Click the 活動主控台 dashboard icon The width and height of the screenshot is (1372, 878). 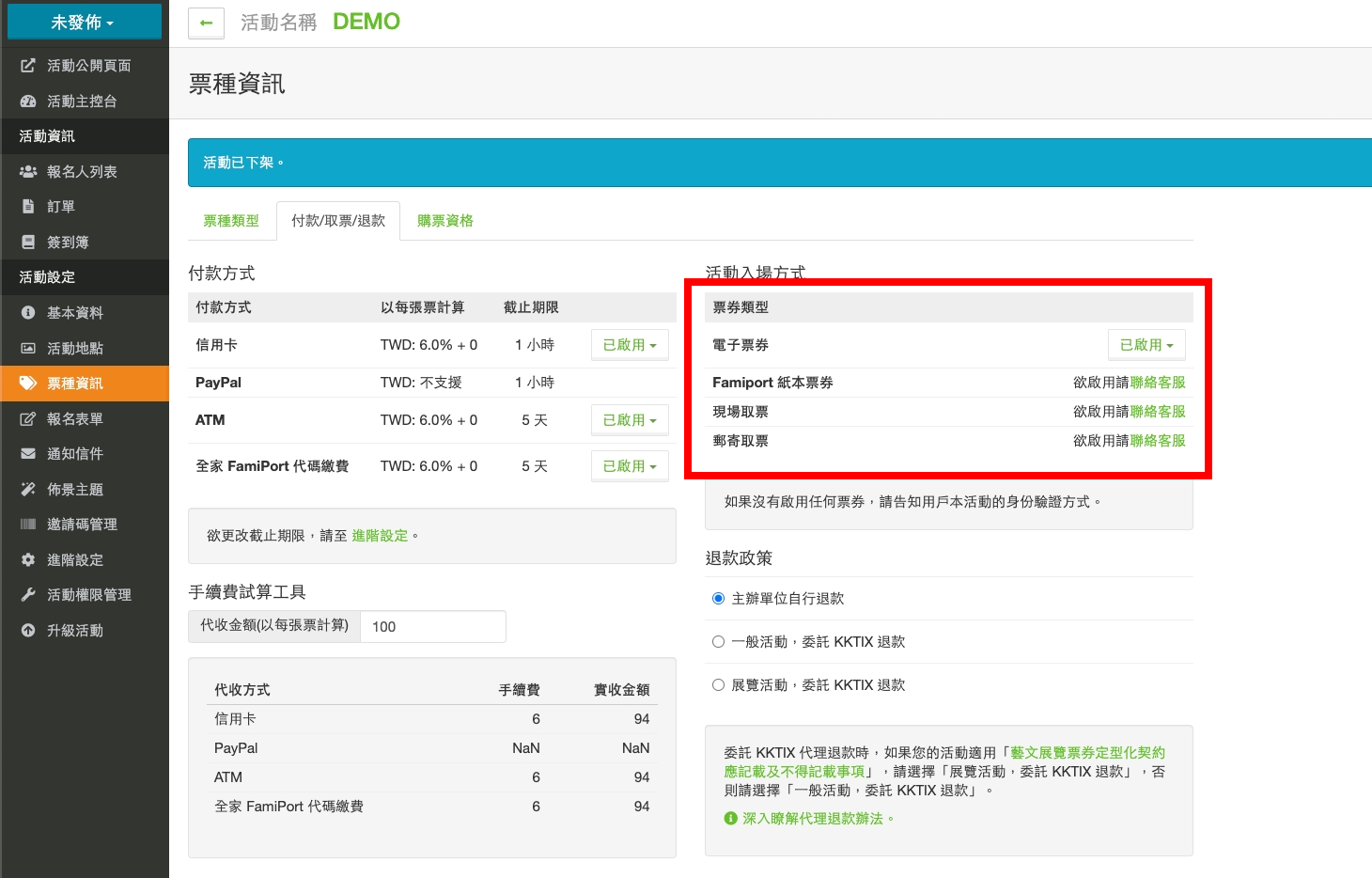click(28, 102)
